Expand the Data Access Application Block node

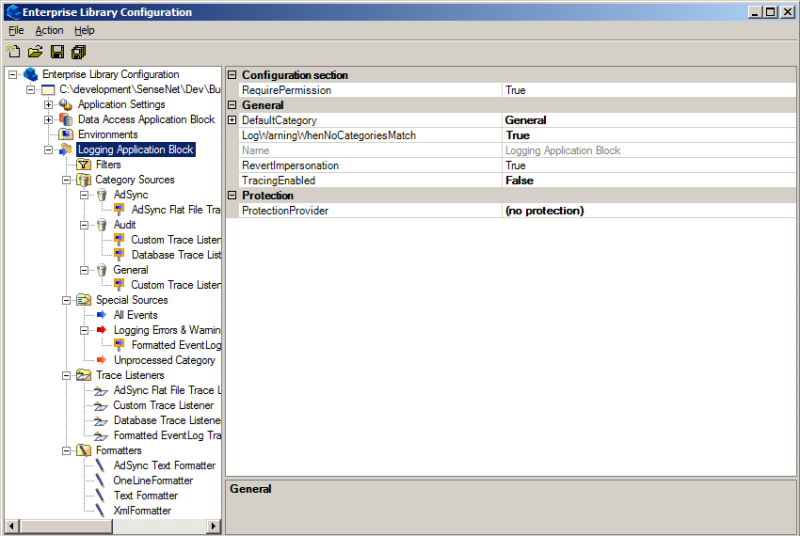coord(48,120)
